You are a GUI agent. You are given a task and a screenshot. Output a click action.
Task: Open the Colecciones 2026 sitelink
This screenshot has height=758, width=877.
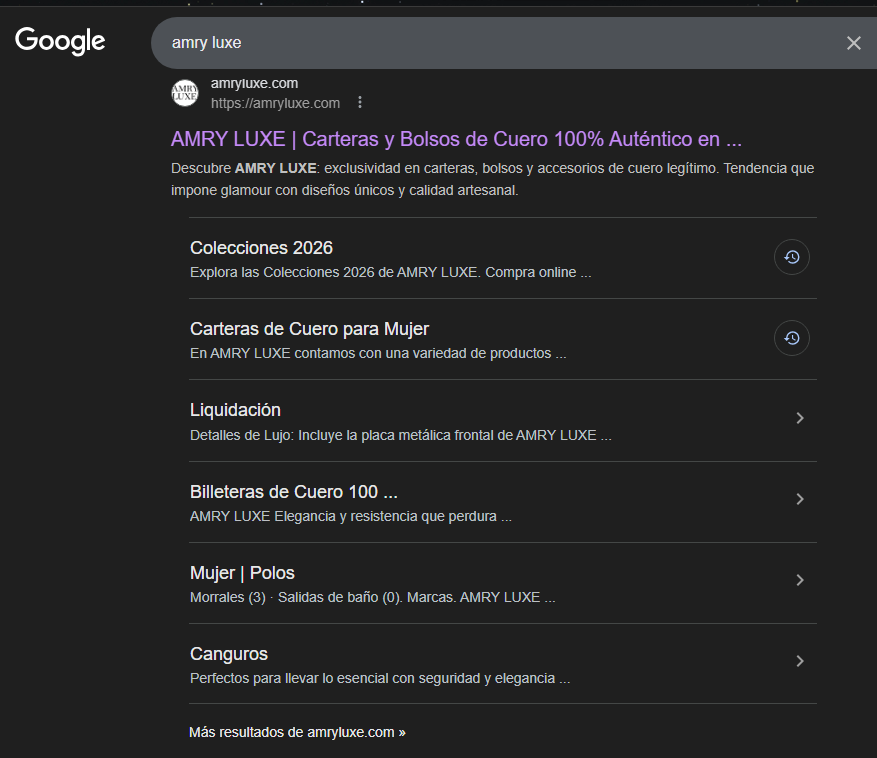(260, 247)
